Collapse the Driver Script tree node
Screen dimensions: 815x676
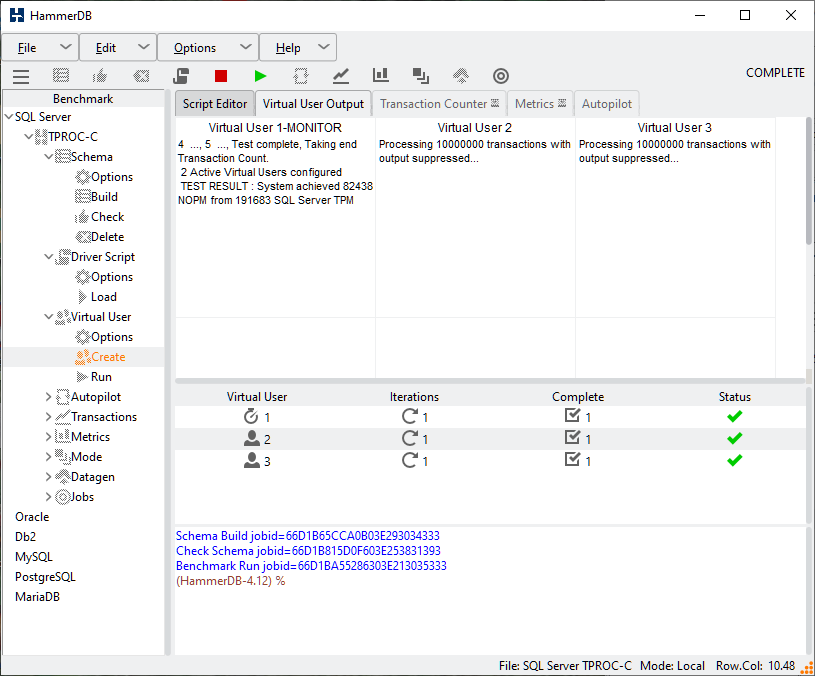[x=49, y=257]
